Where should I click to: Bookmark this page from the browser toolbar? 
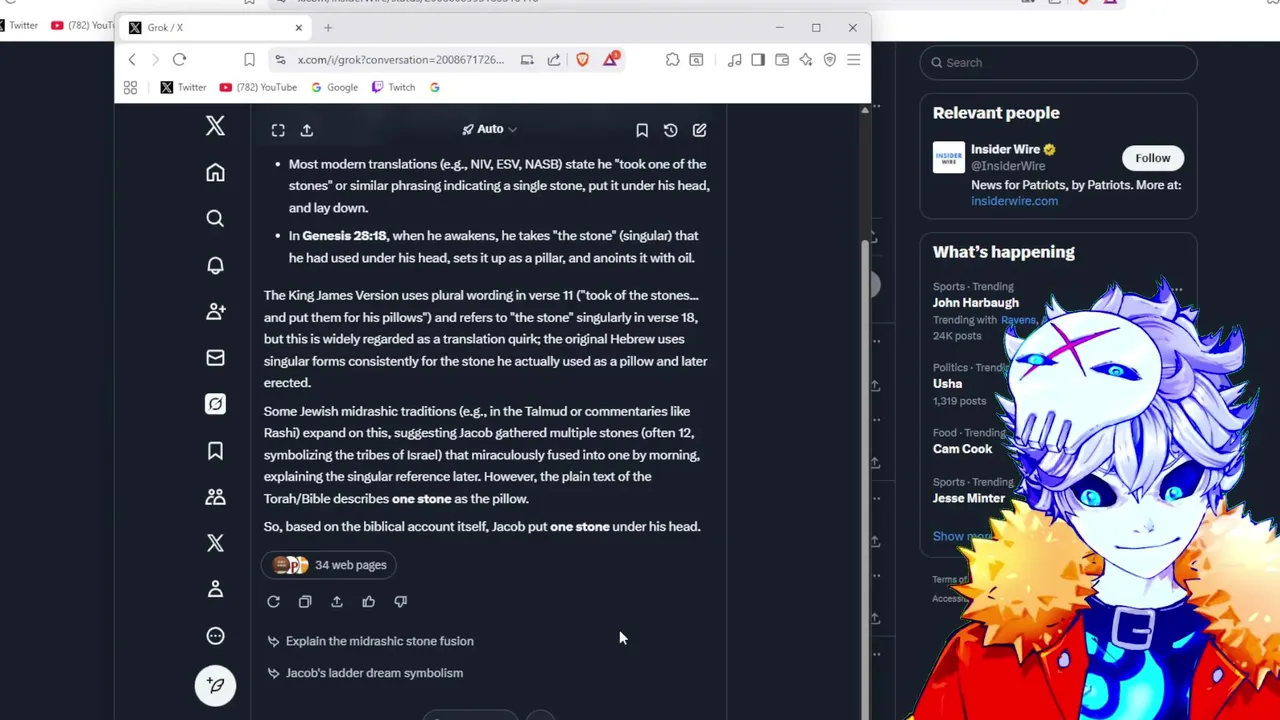click(x=249, y=60)
